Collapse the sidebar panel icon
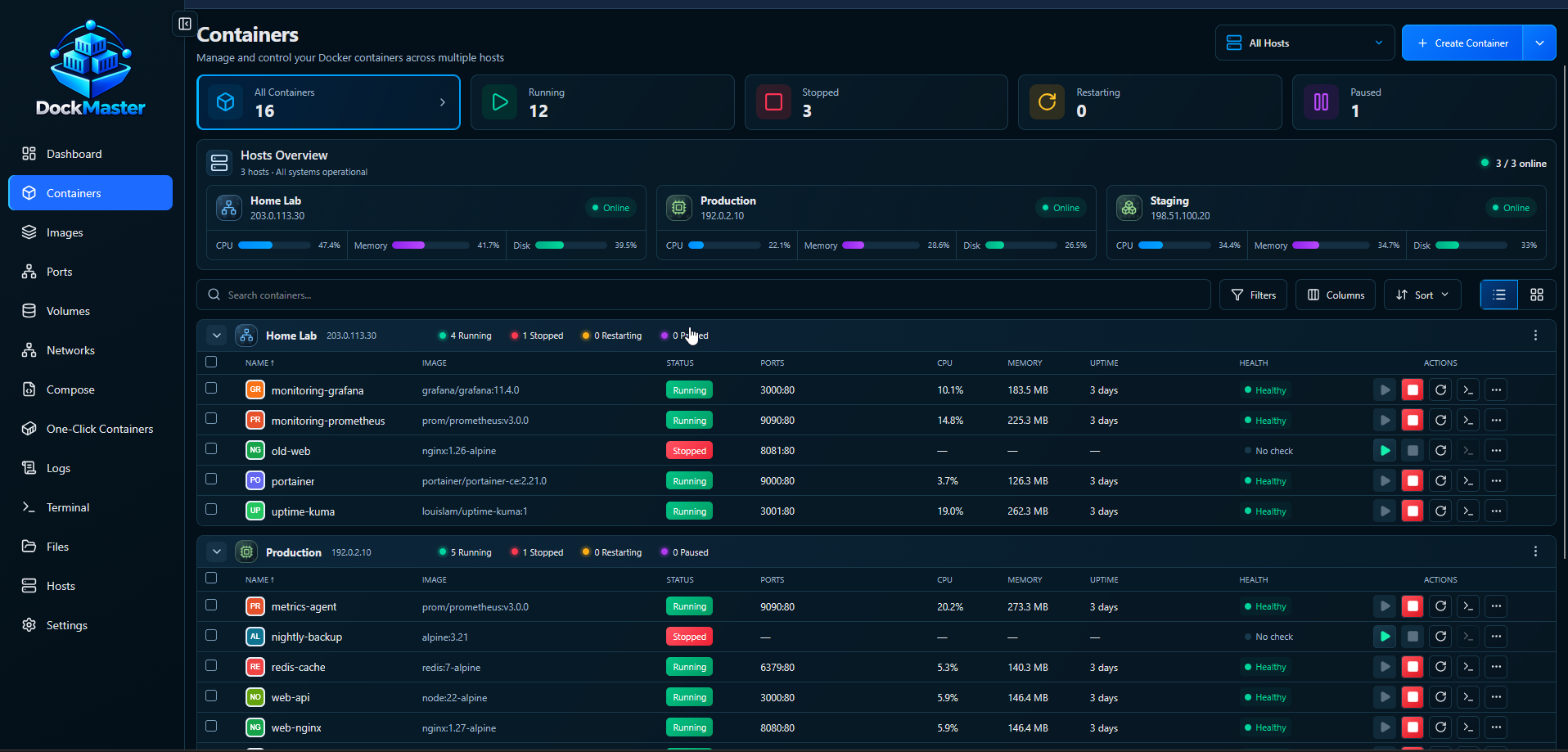 click(x=185, y=24)
